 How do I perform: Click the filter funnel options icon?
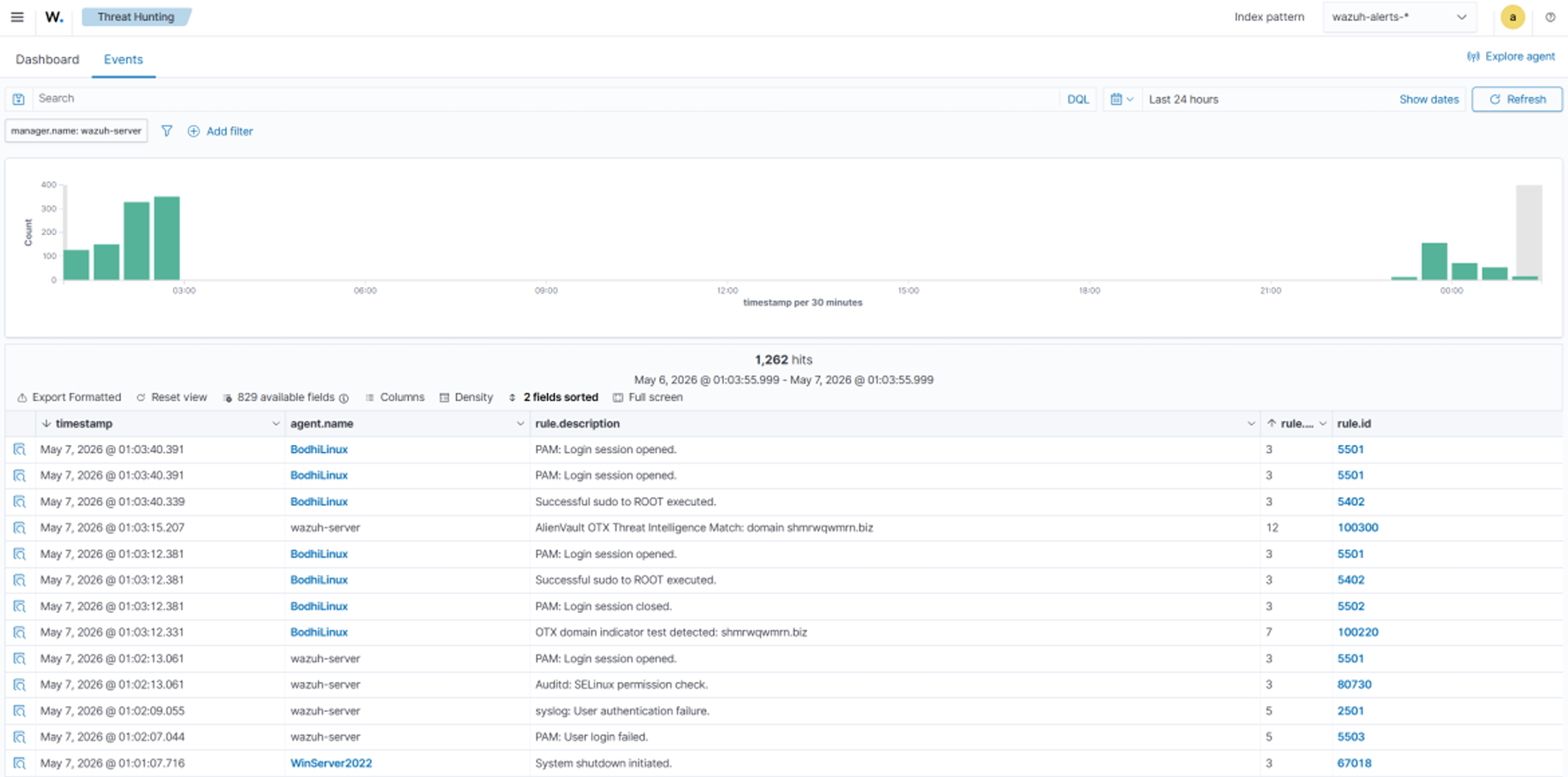[167, 131]
